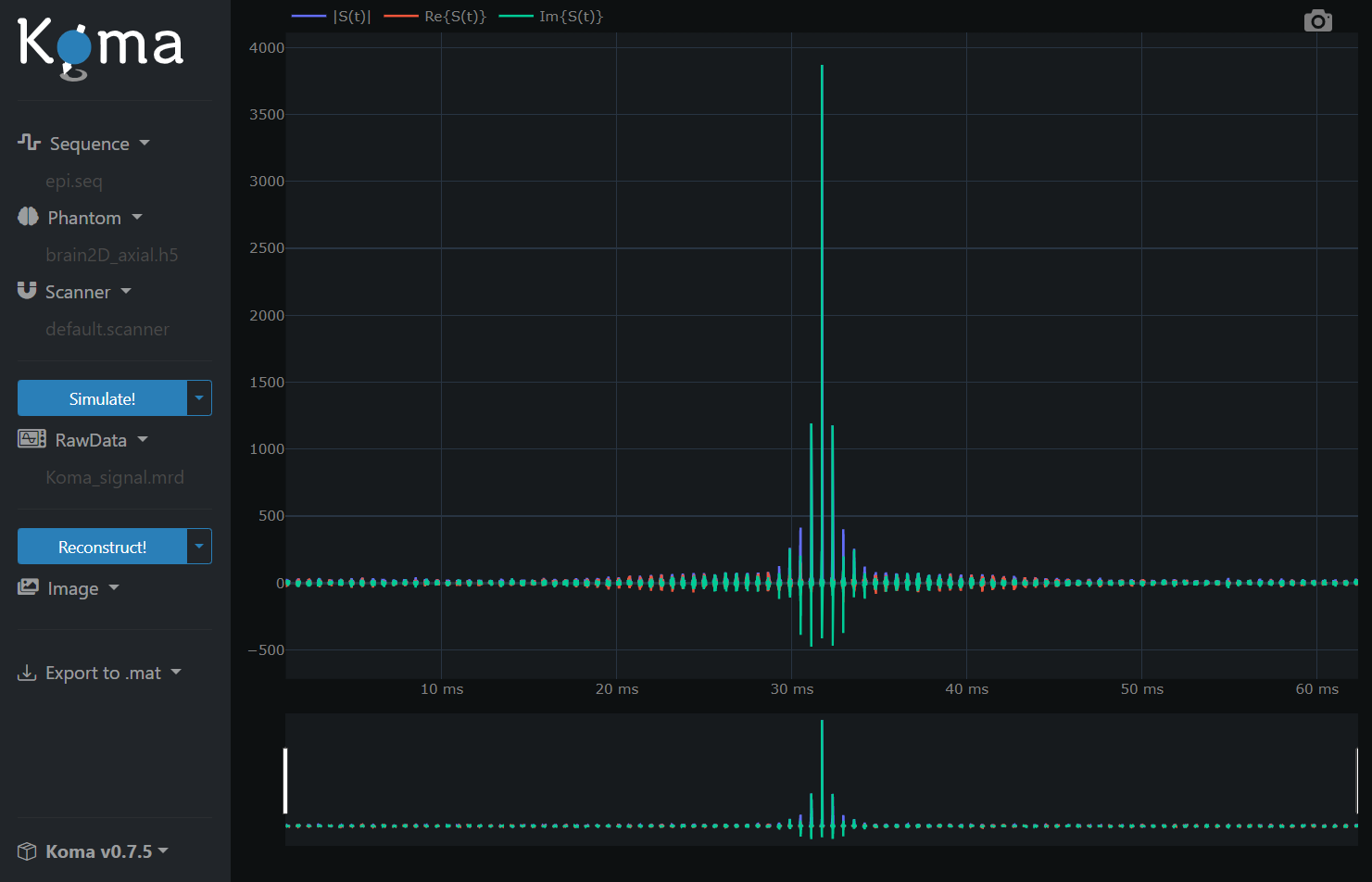Hide the Re{S(t)} trace via legend

(454, 17)
